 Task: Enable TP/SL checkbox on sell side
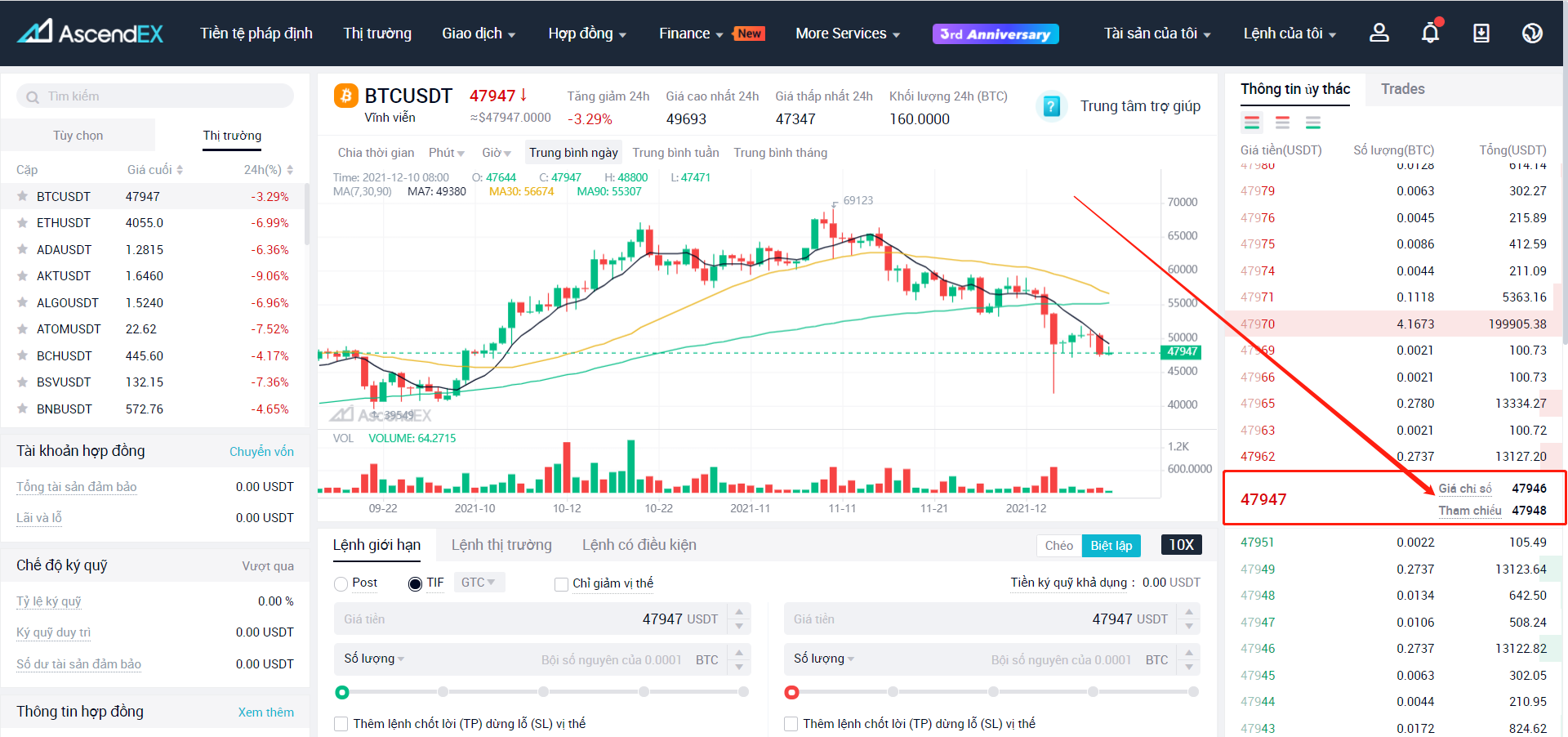click(791, 724)
